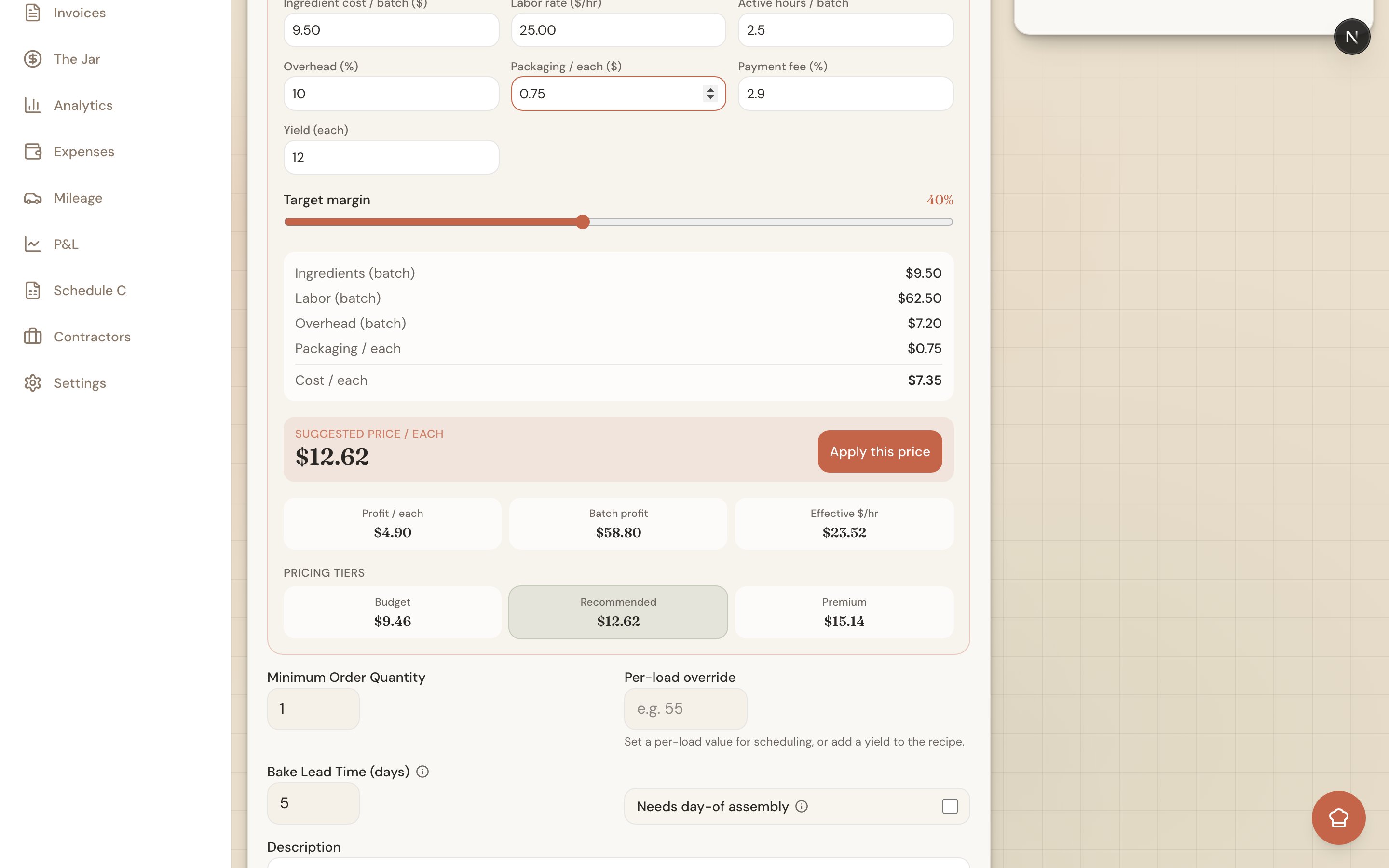Open the chef hat assistant button
1389x868 pixels.
coord(1338,817)
